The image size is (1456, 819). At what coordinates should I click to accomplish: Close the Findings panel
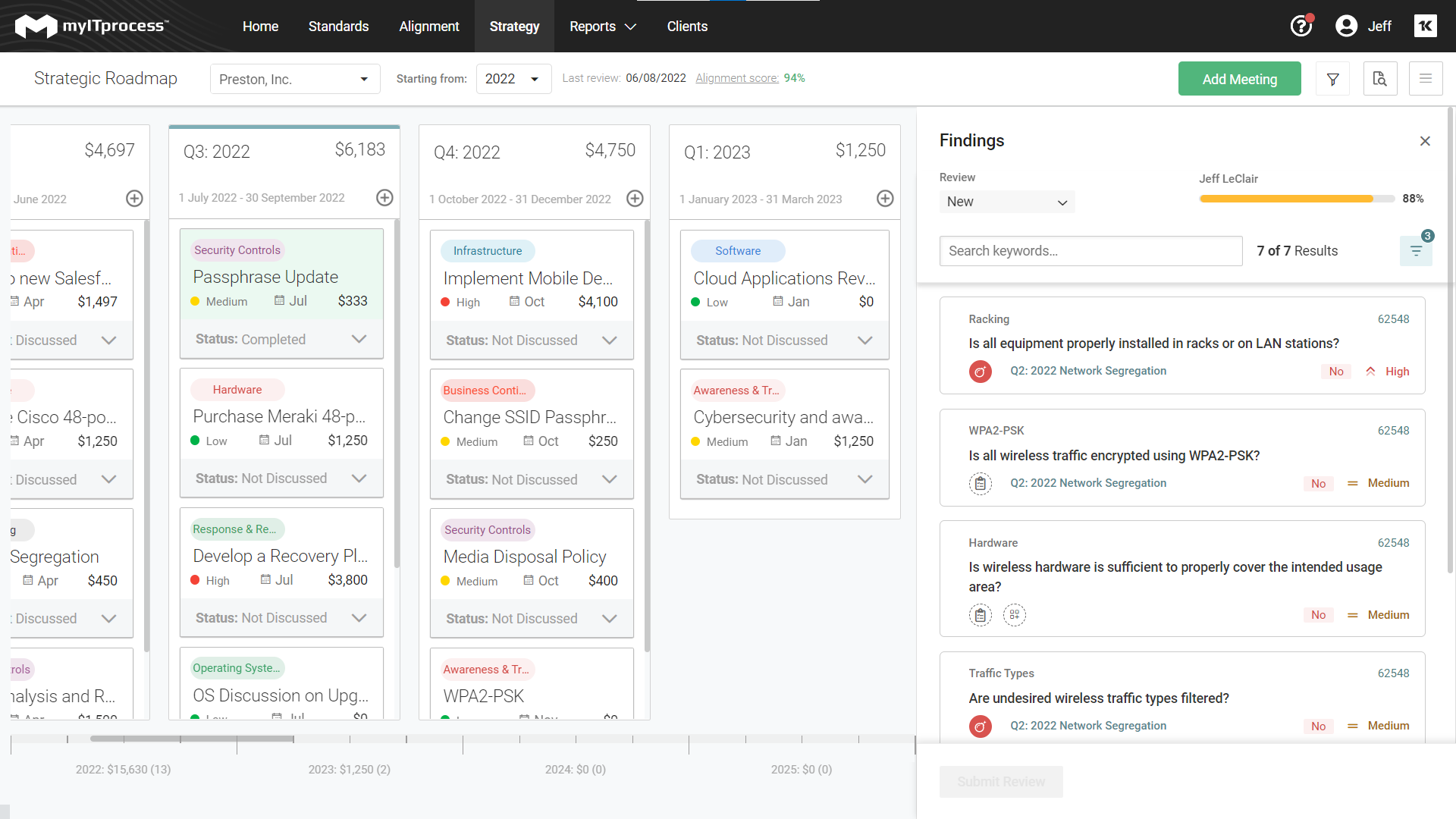click(x=1425, y=141)
